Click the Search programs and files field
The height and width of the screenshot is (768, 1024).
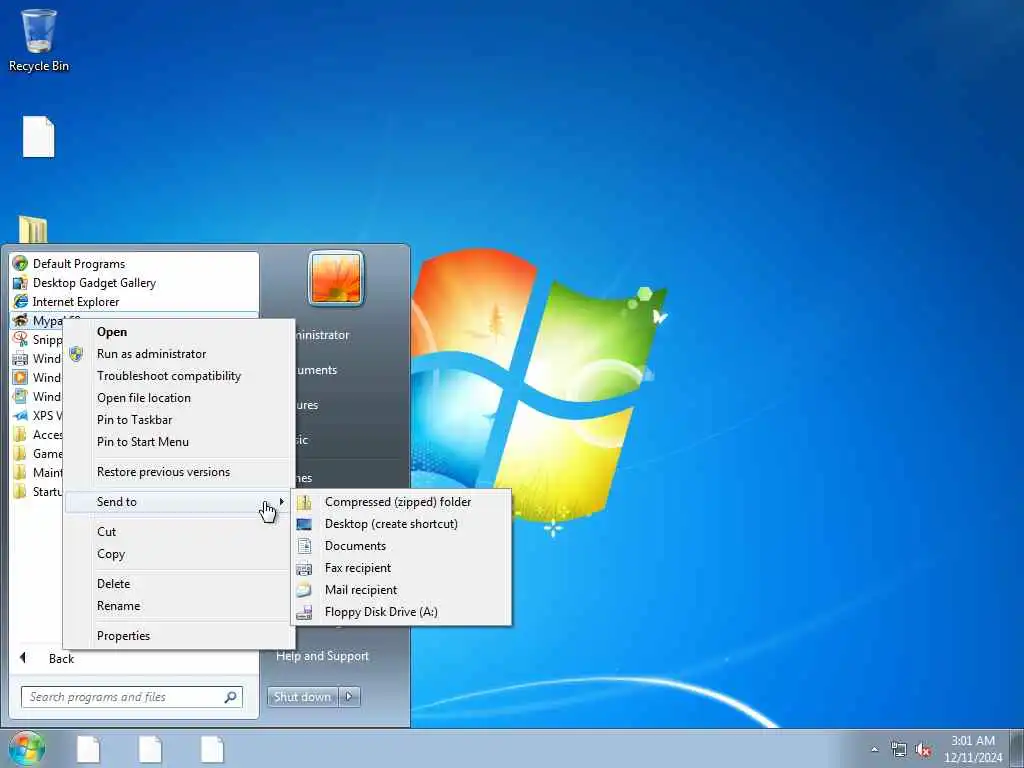(x=131, y=697)
